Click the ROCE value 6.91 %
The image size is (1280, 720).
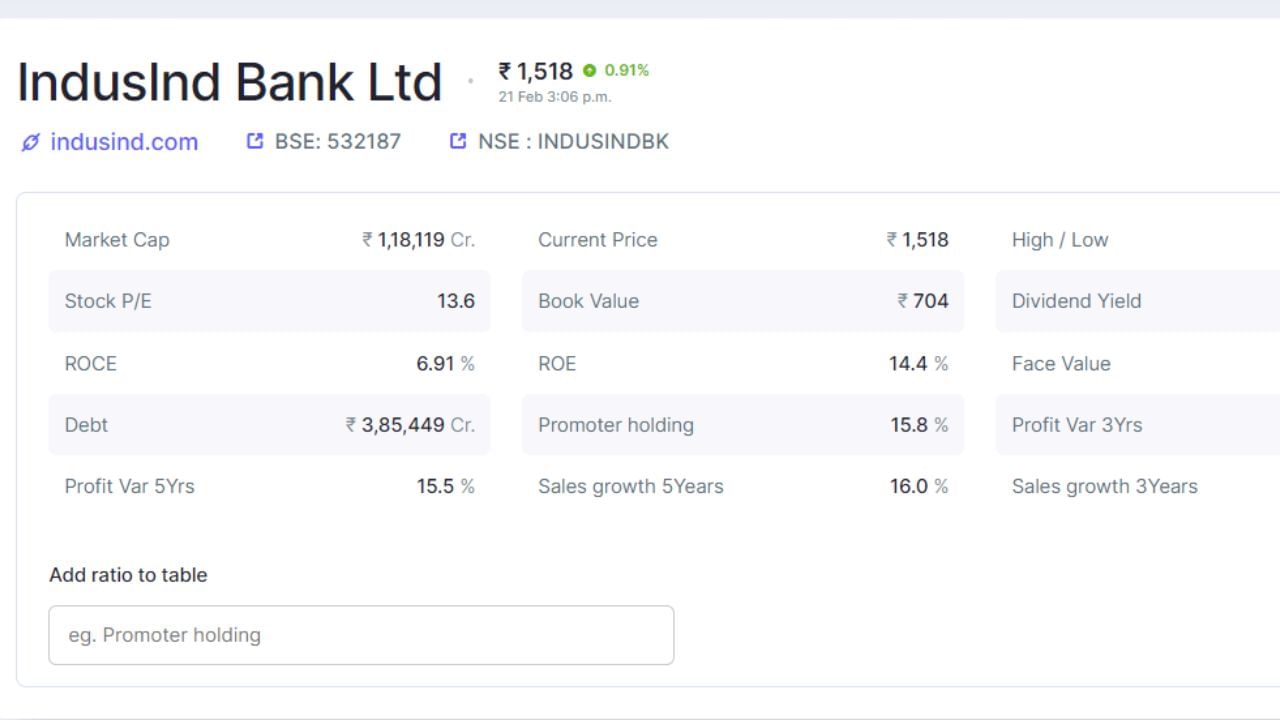(446, 364)
